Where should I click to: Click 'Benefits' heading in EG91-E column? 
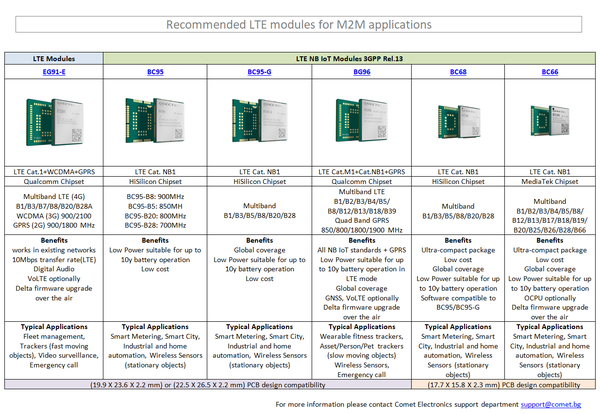pos(54,240)
